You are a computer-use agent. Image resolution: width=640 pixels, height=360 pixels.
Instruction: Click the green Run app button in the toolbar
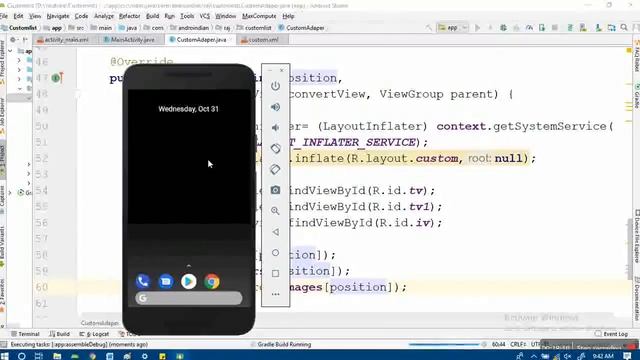[477, 28]
